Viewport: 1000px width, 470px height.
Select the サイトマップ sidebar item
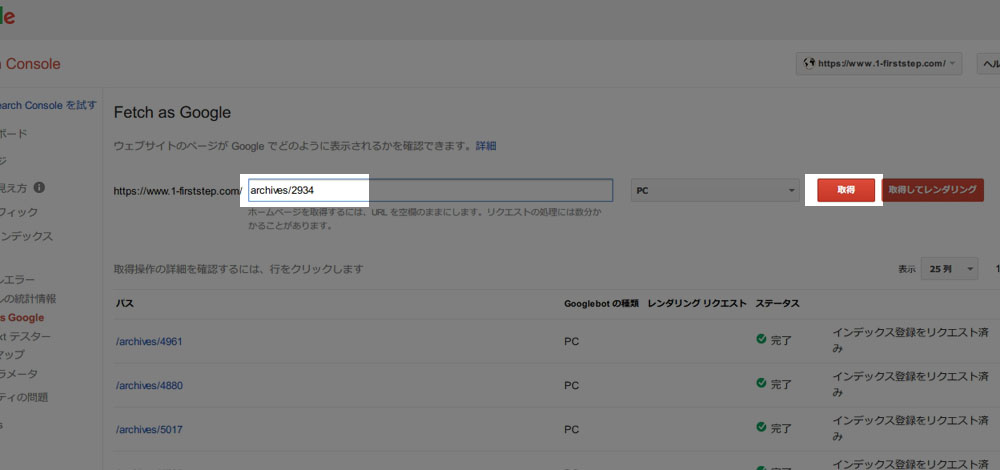coord(13,355)
